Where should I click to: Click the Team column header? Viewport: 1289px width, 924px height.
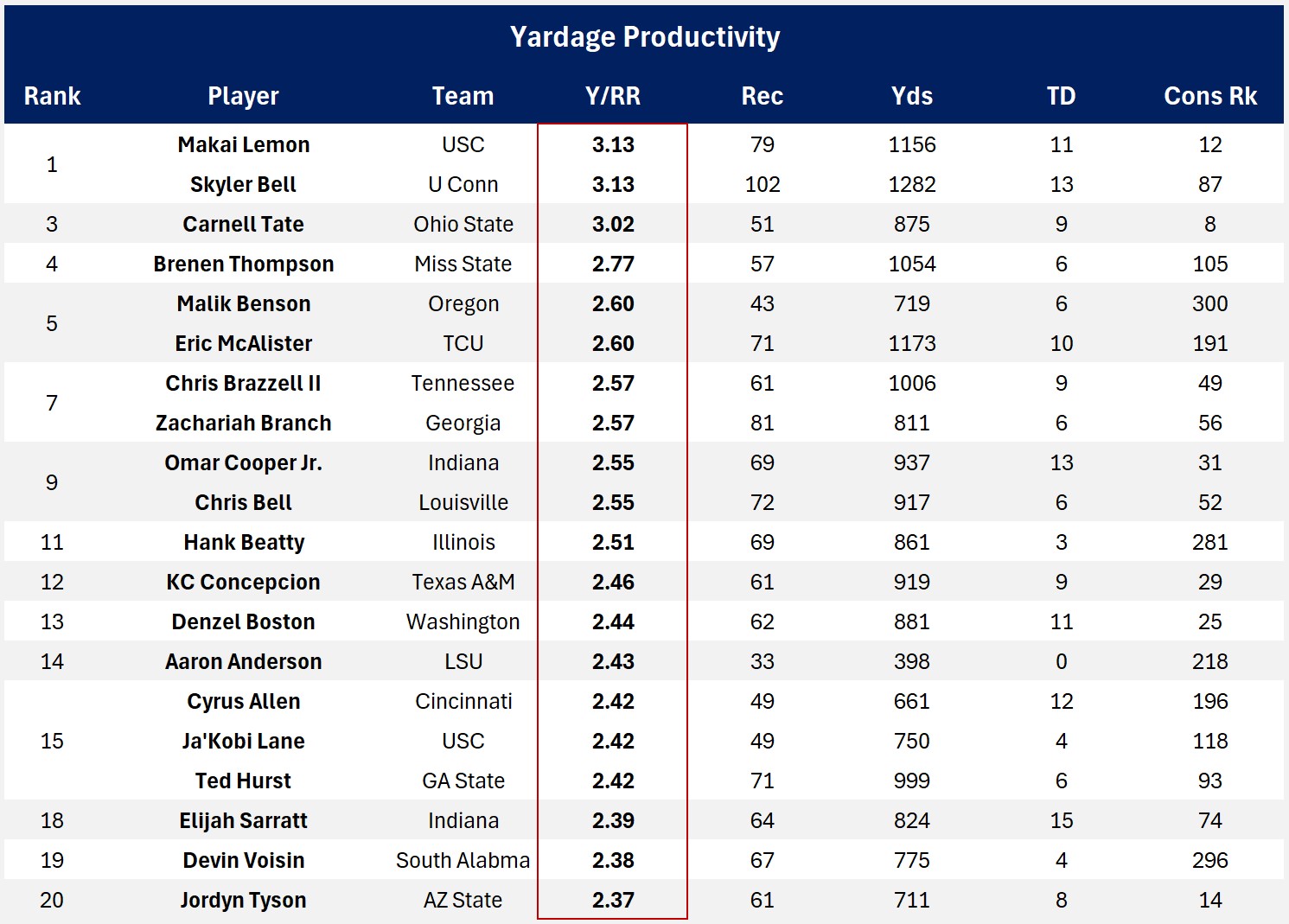463,96
